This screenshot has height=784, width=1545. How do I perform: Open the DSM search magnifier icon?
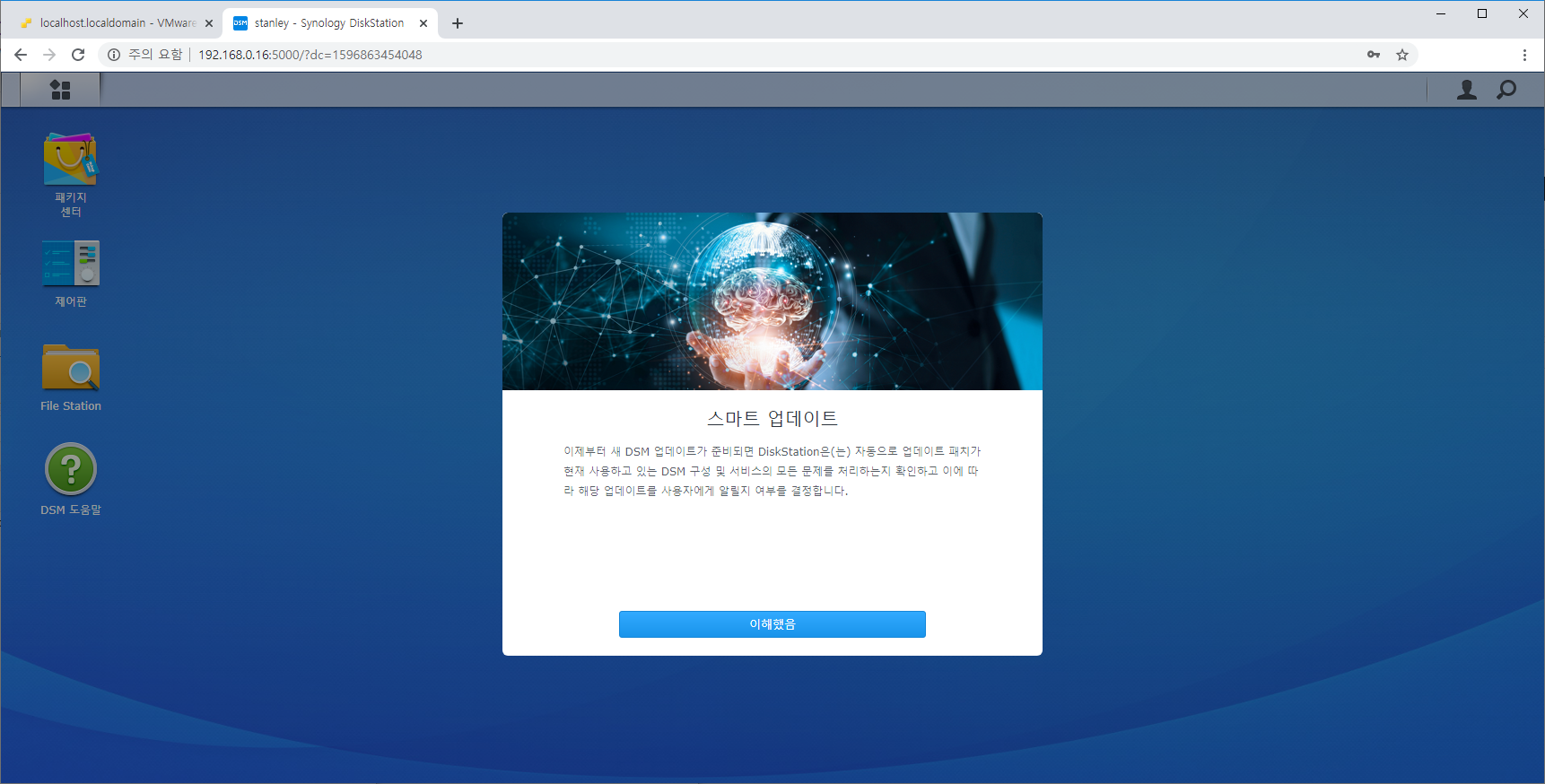(1506, 90)
